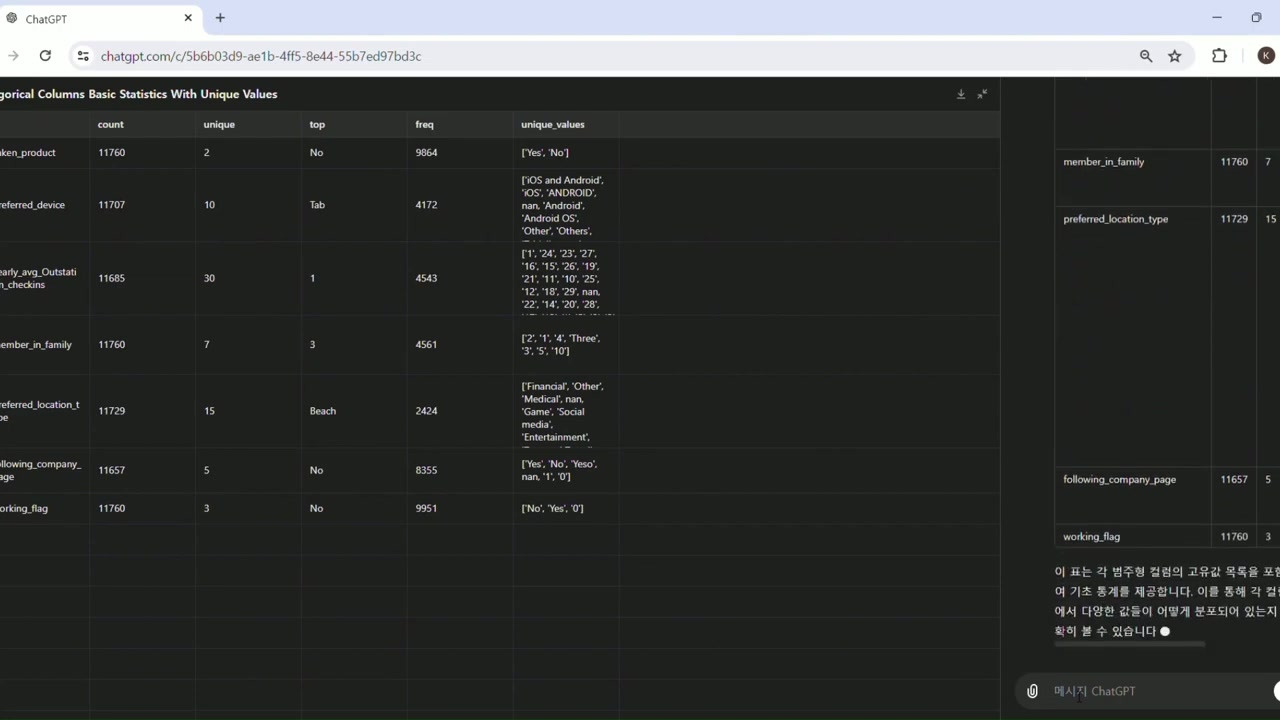Viewport: 1280px width, 720px height.
Task: Open site information icon in address bar
Action: [83, 56]
